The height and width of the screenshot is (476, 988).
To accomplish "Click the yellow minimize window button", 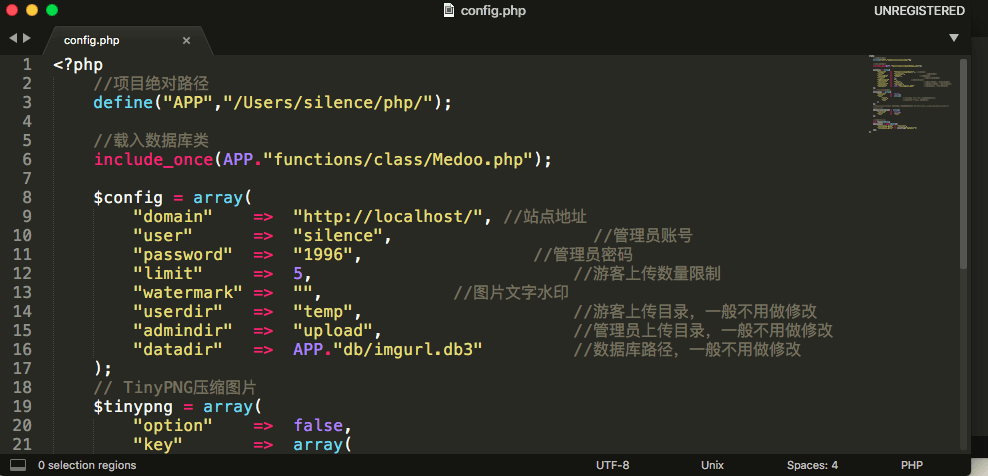I will 32,11.
